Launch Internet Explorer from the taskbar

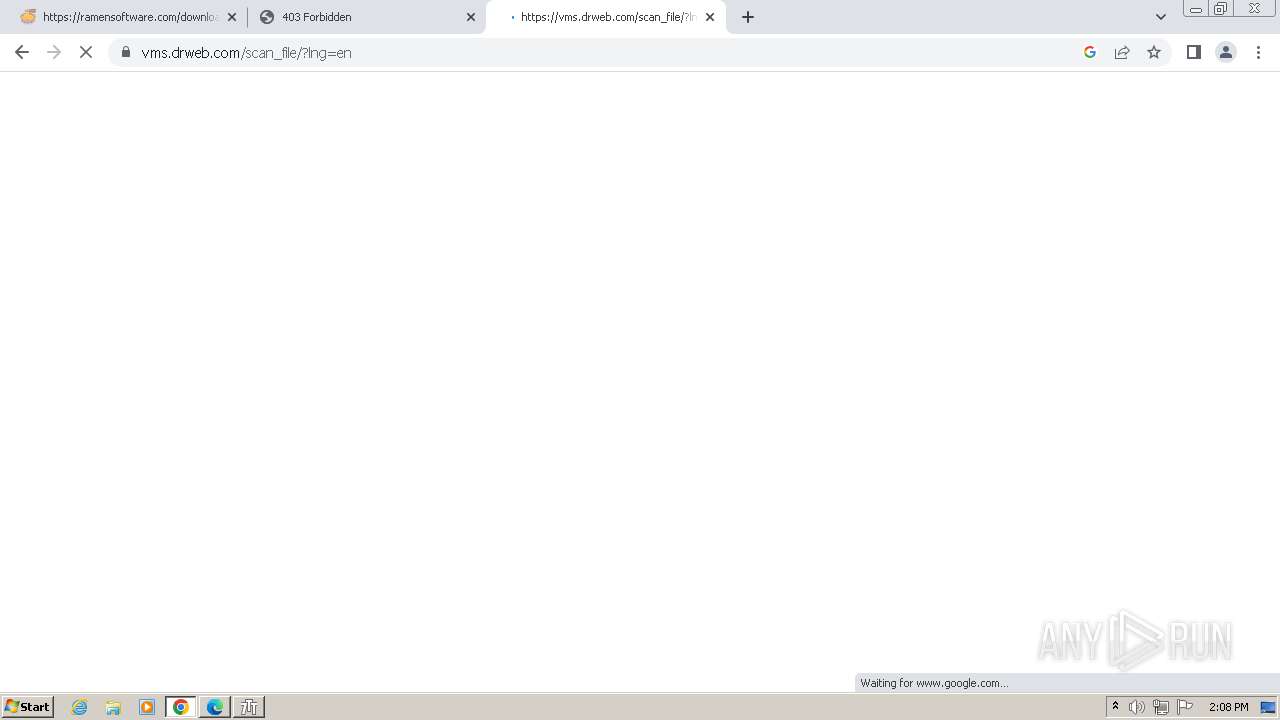(x=80, y=707)
